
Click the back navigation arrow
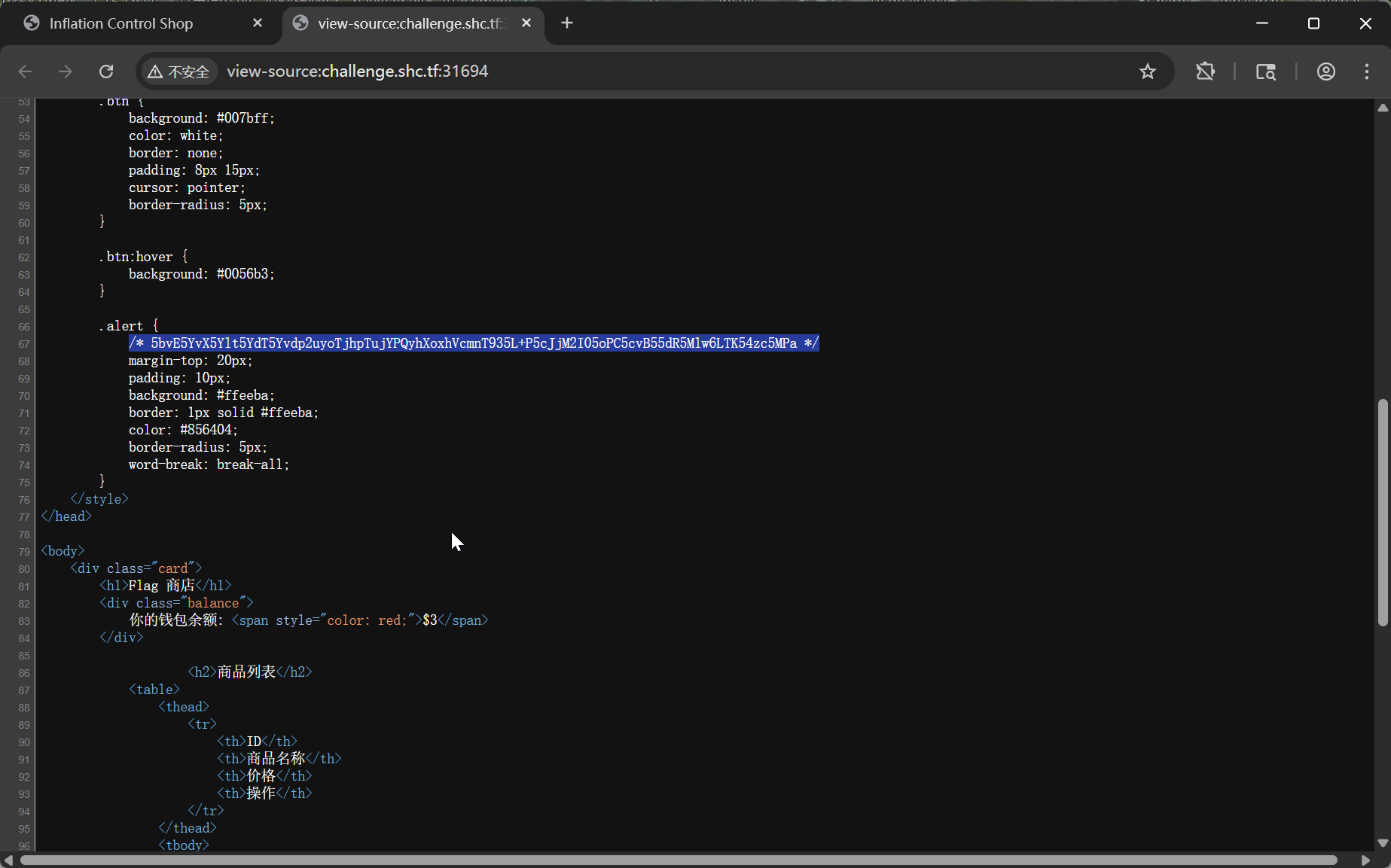[x=25, y=72]
